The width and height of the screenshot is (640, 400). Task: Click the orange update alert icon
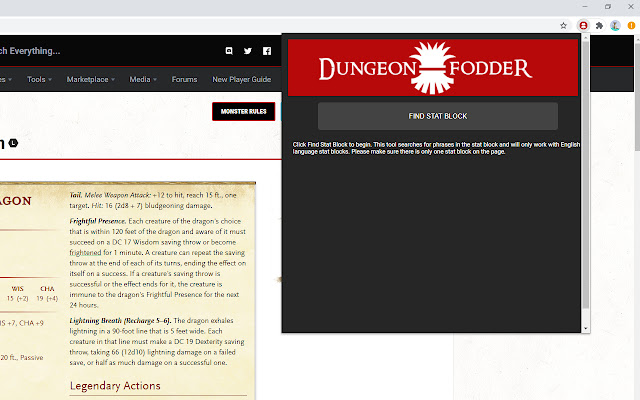(x=631, y=26)
